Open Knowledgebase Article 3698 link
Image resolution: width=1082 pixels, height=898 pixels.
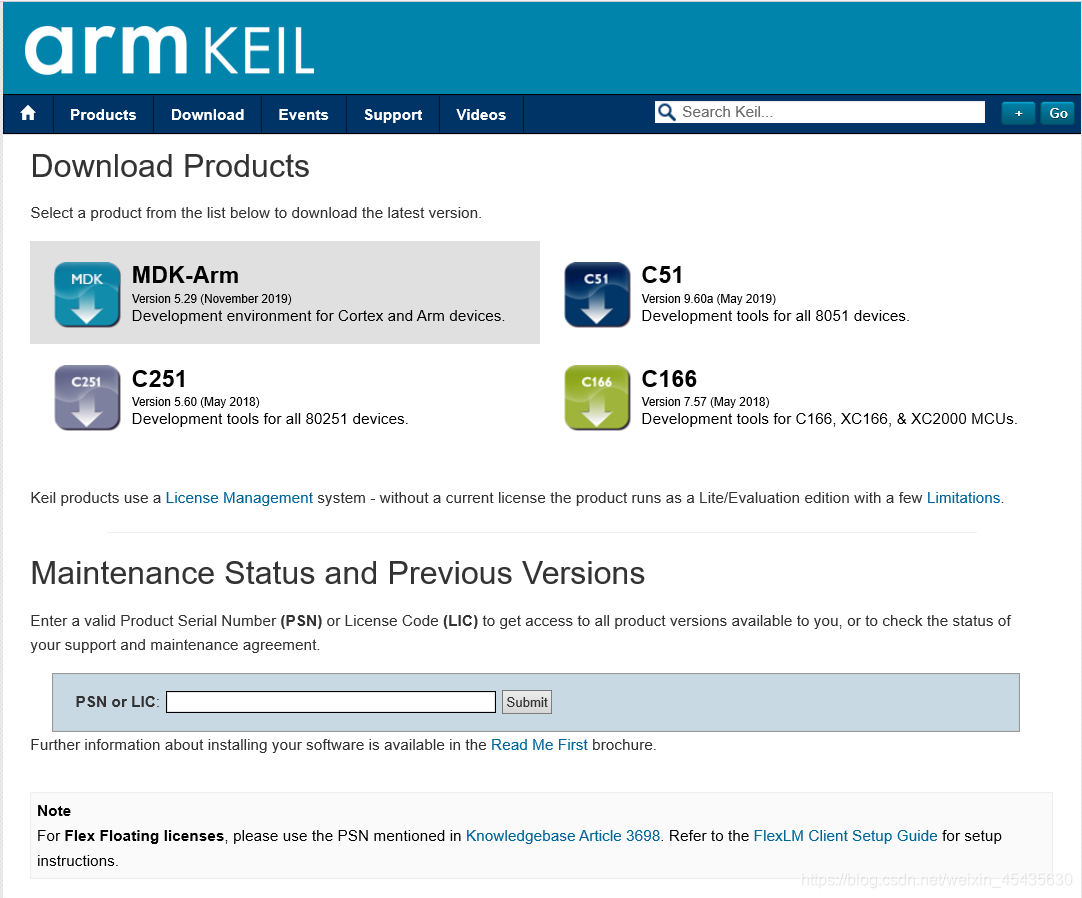pyautogui.click(x=563, y=836)
